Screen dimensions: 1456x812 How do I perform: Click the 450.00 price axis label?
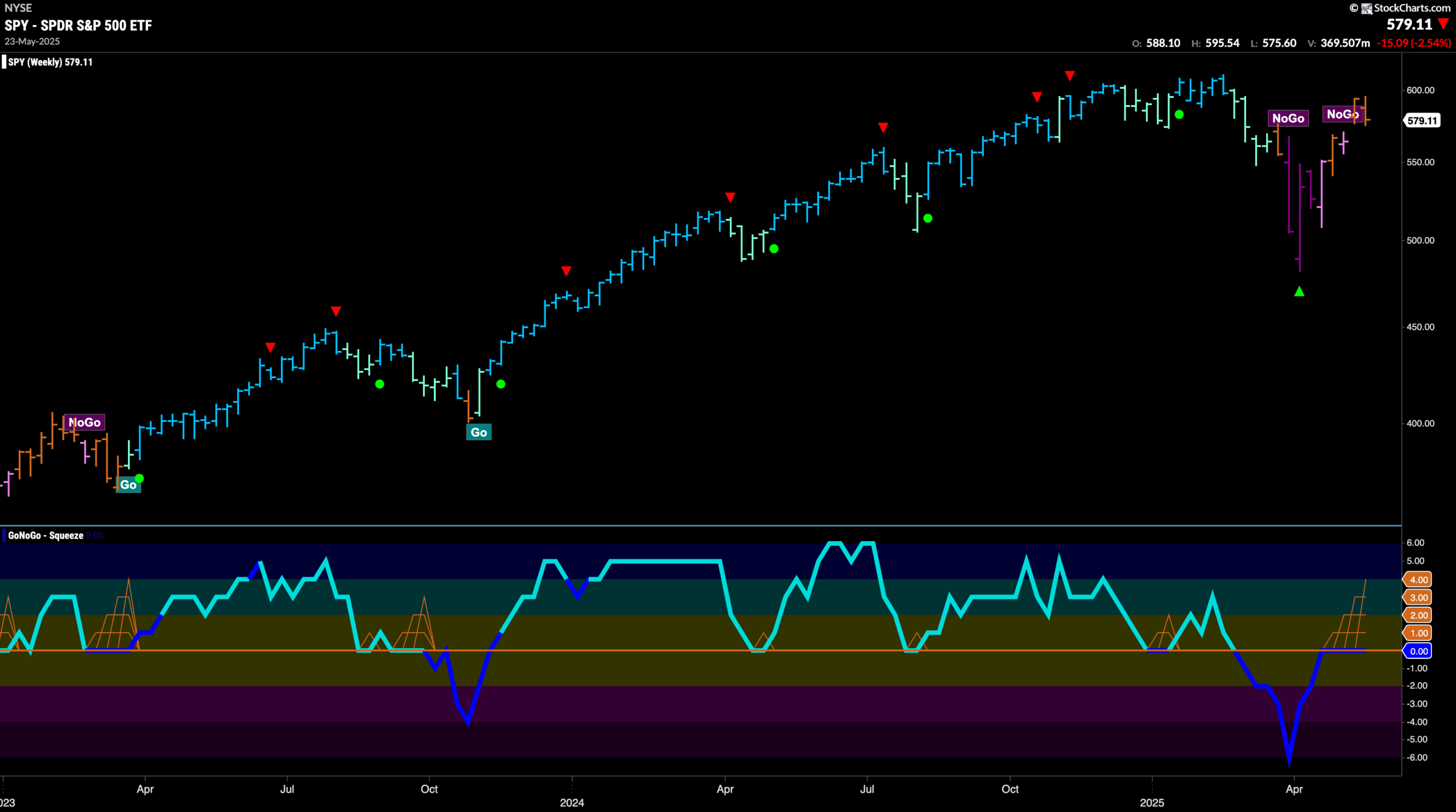(1420, 327)
